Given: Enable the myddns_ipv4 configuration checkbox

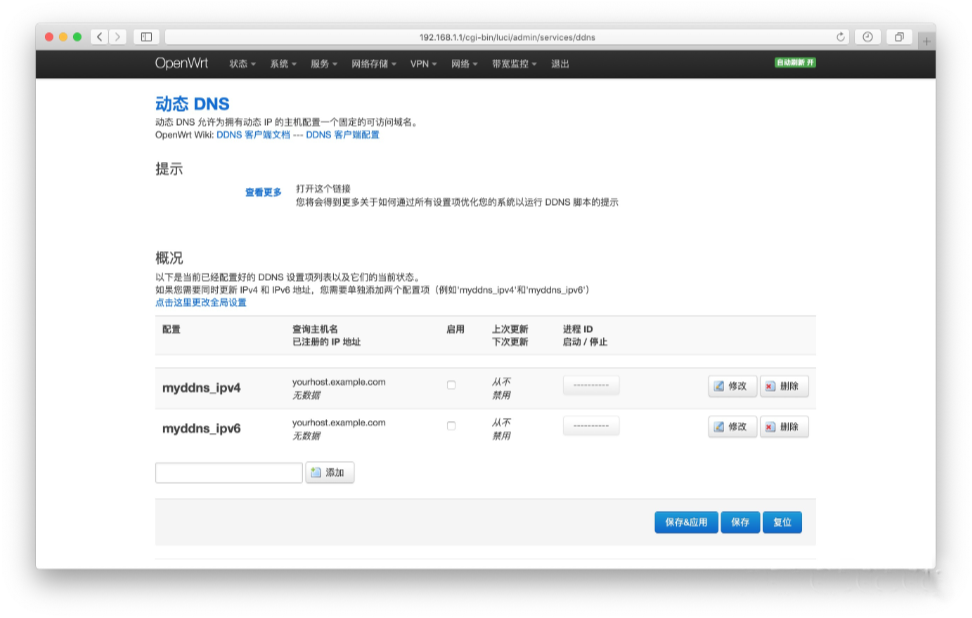Looking at the screenshot, I should [x=451, y=382].
